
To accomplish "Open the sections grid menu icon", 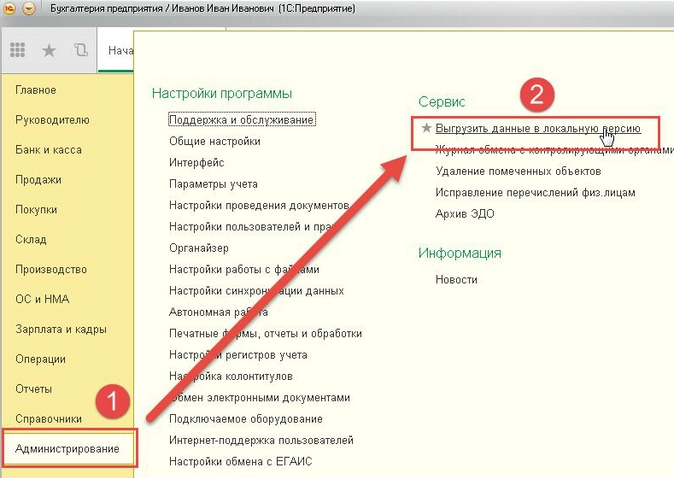I will [x=17, y=50].
